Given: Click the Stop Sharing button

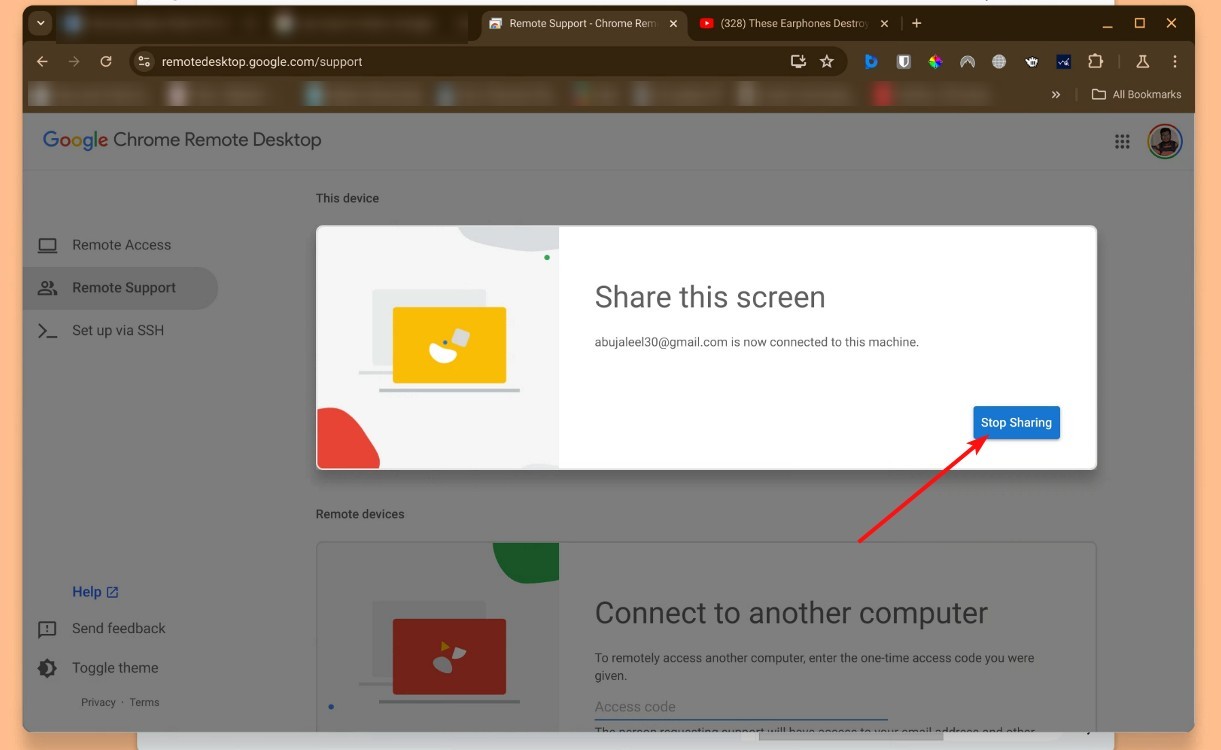Looking at the screenshot, I should tap(1016, 423).
